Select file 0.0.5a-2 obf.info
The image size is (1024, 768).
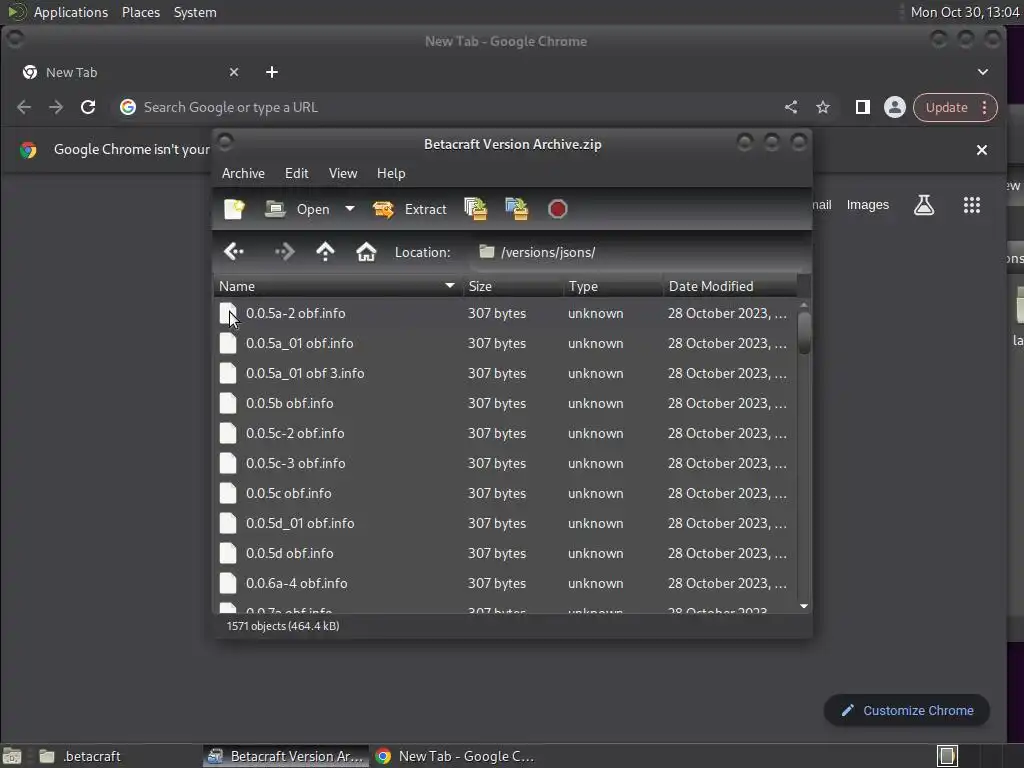(x=505, y=313)
